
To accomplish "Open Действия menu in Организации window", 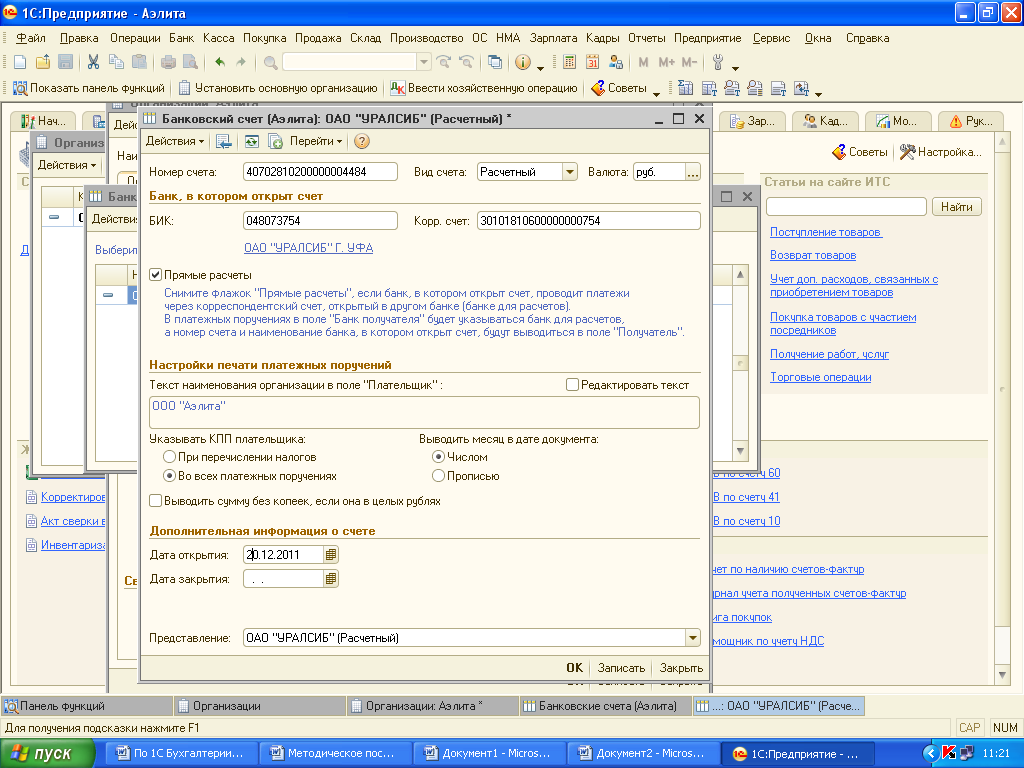I will pos(67,165).
